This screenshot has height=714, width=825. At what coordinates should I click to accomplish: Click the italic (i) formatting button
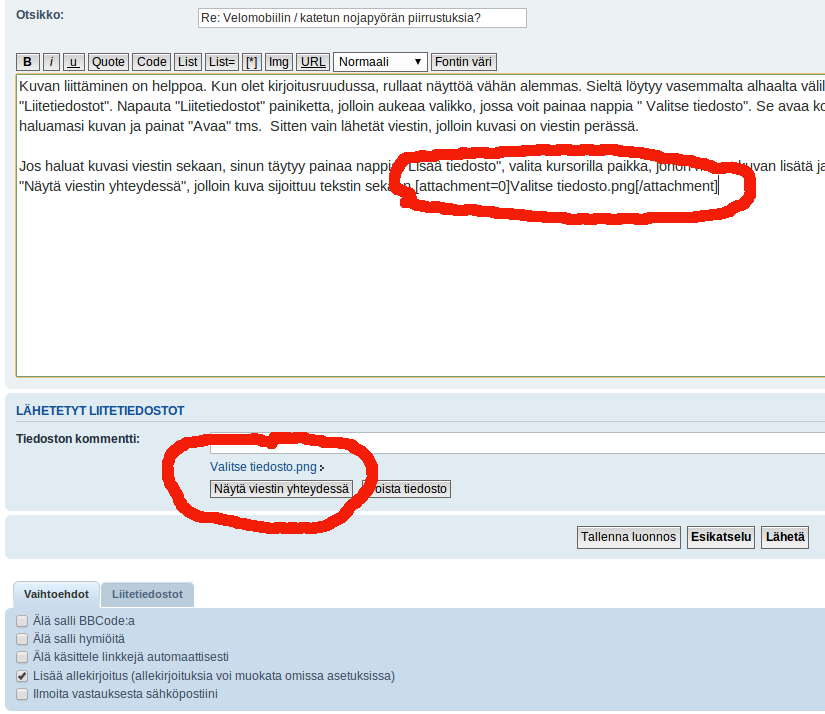click(x=51, y=62)
